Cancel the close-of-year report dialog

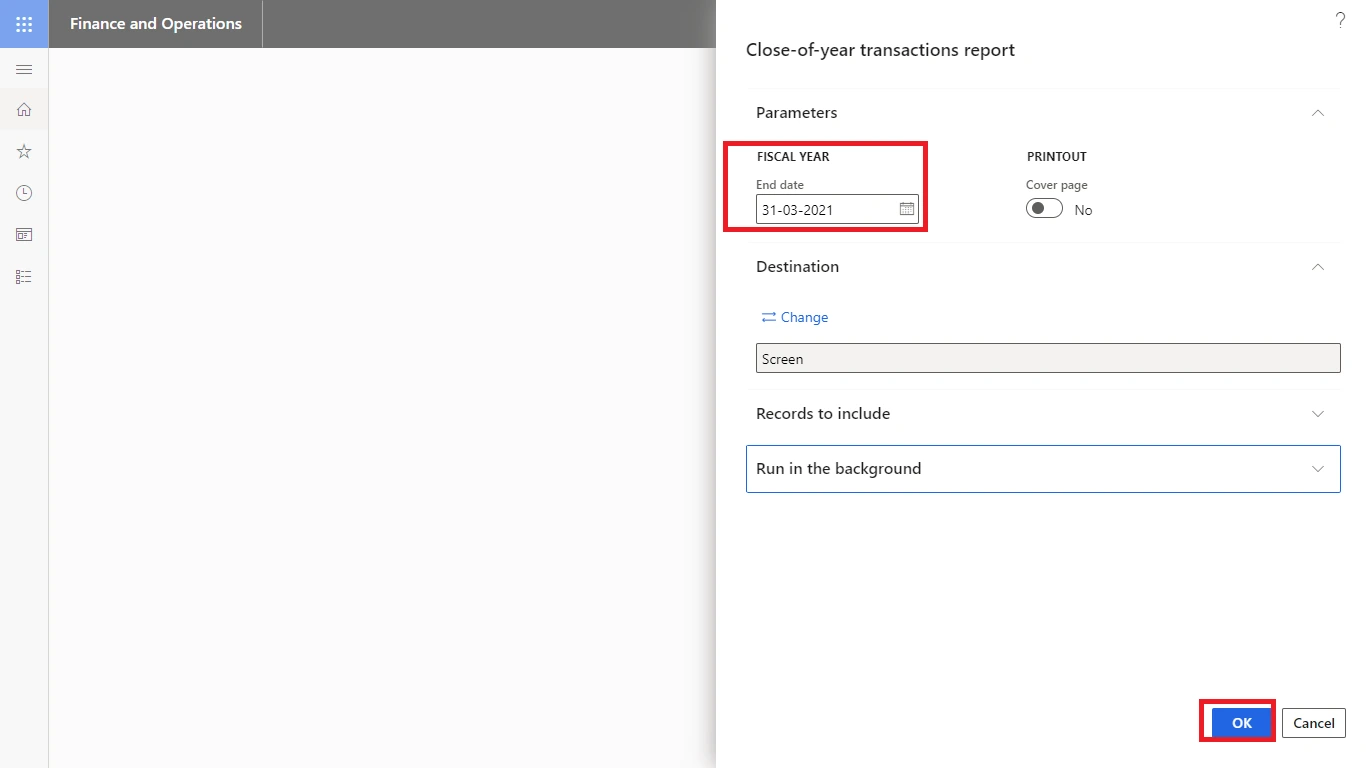point(1314,723)
